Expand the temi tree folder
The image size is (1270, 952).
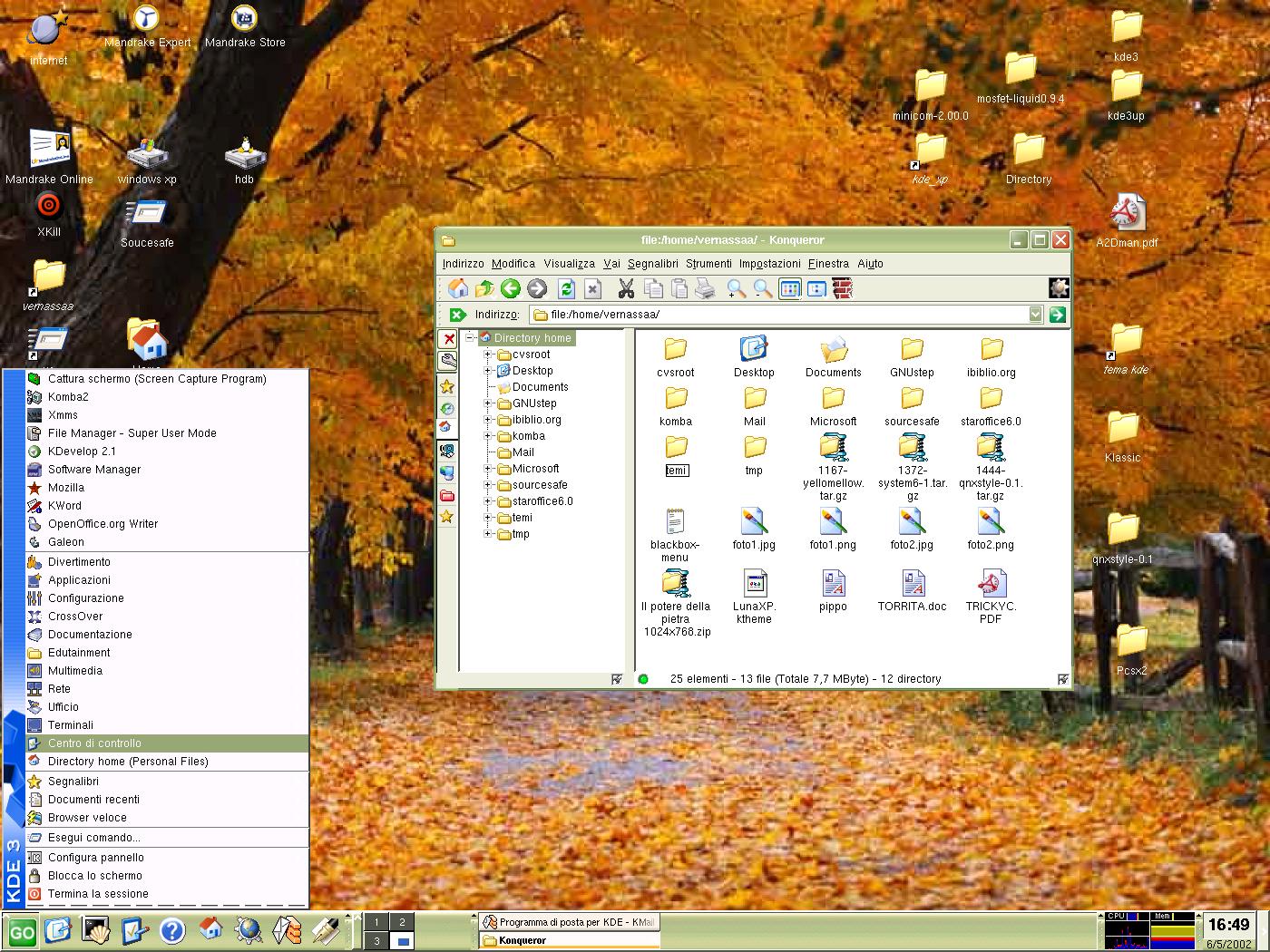(488, 518)
